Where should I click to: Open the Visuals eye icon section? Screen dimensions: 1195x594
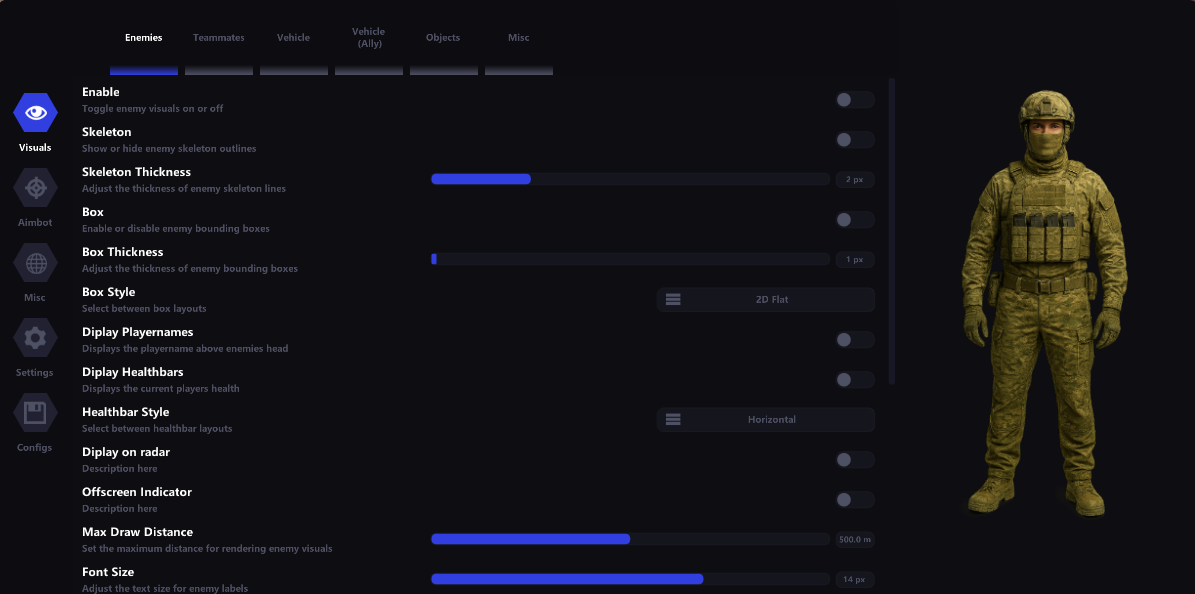[35, 113]
